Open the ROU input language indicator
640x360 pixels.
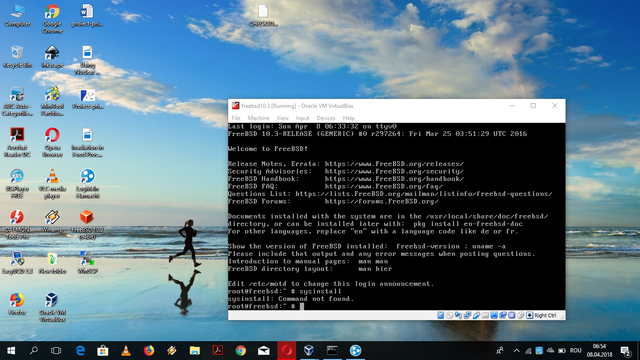point(576,351)
